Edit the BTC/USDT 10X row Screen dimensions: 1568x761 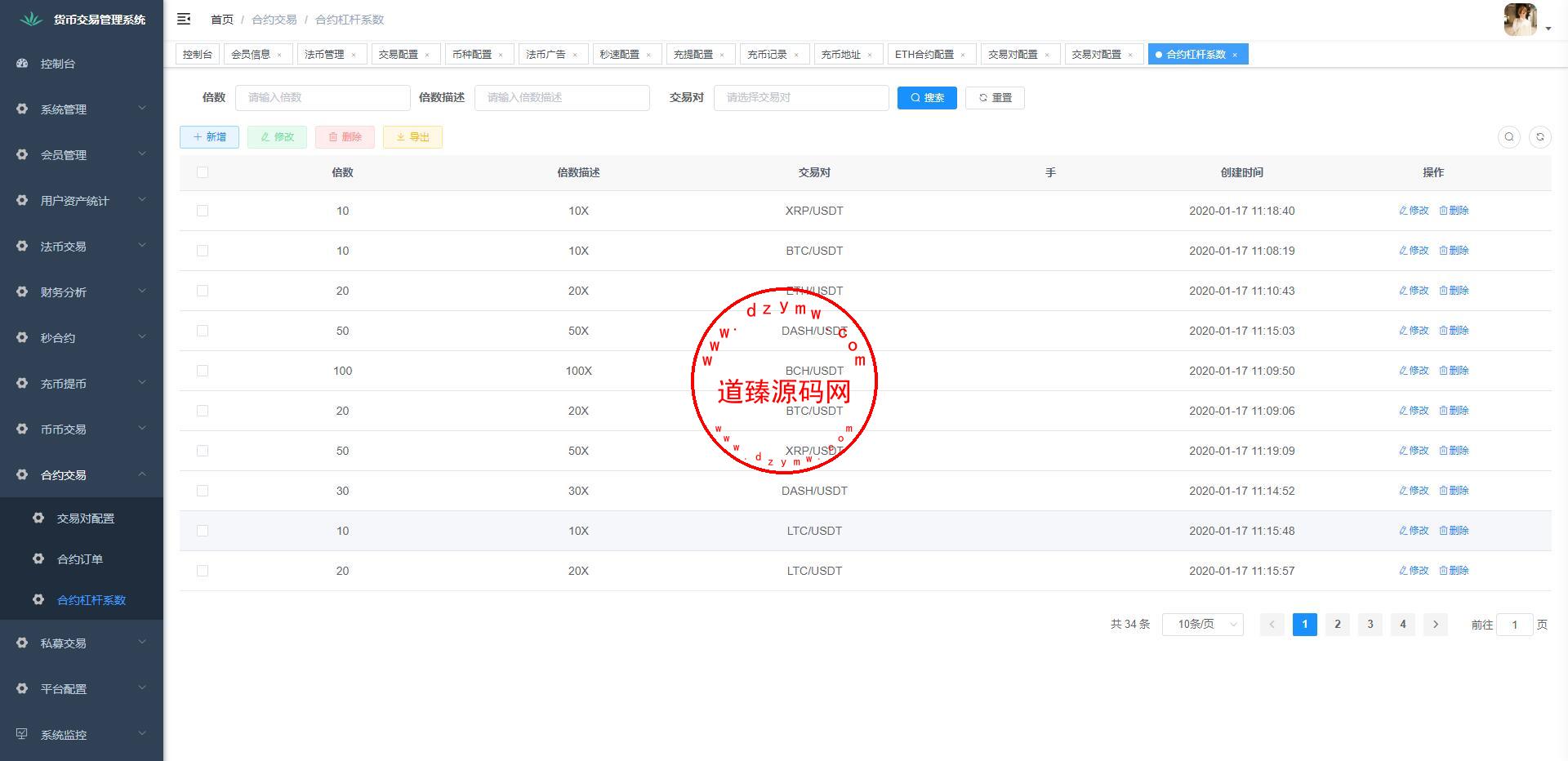(x=1414, y=251)
